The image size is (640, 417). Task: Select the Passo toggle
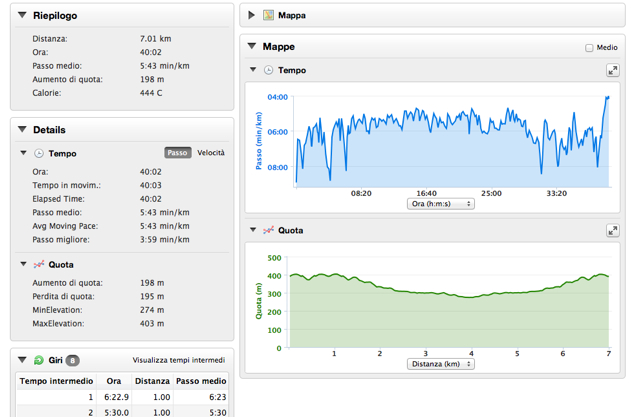[x=178, y=153]
